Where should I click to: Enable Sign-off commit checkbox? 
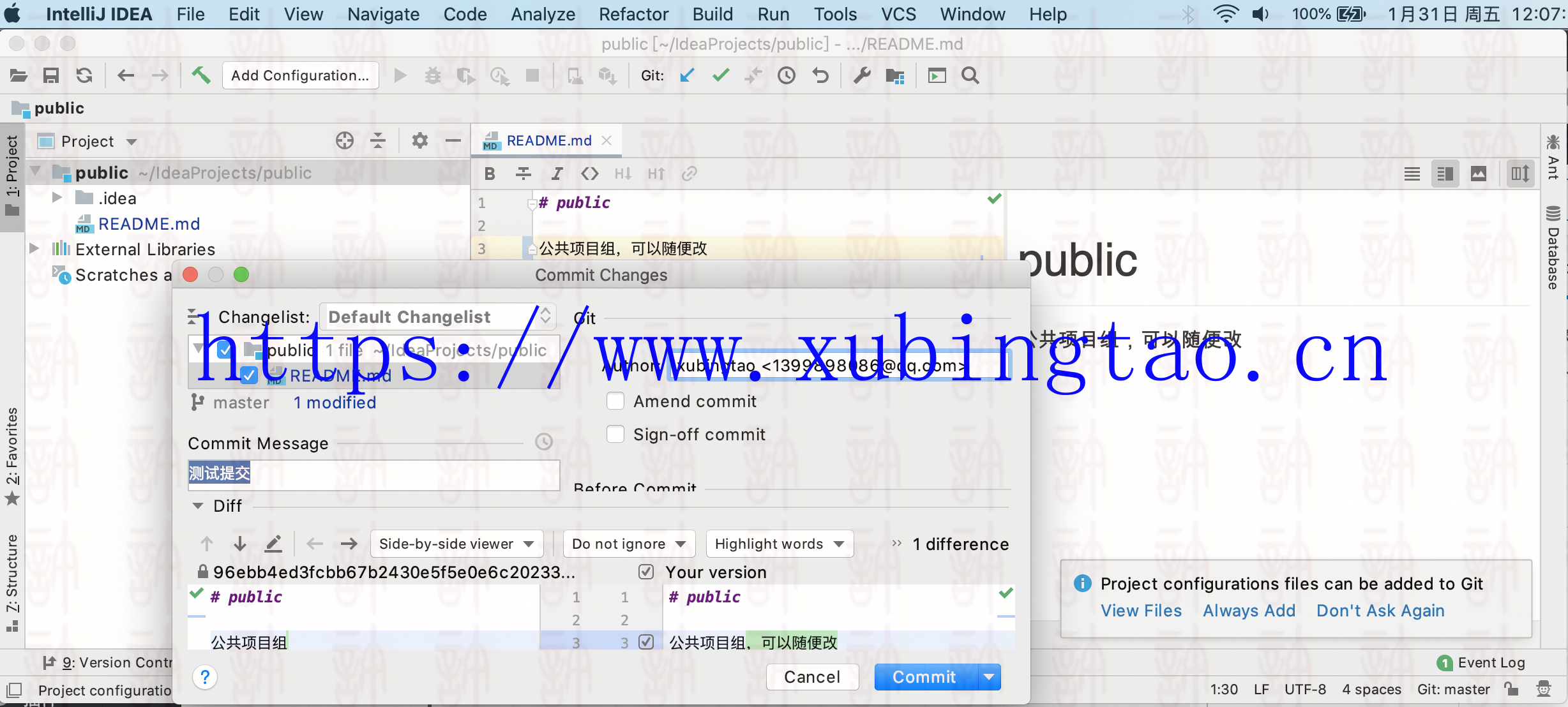615,435
